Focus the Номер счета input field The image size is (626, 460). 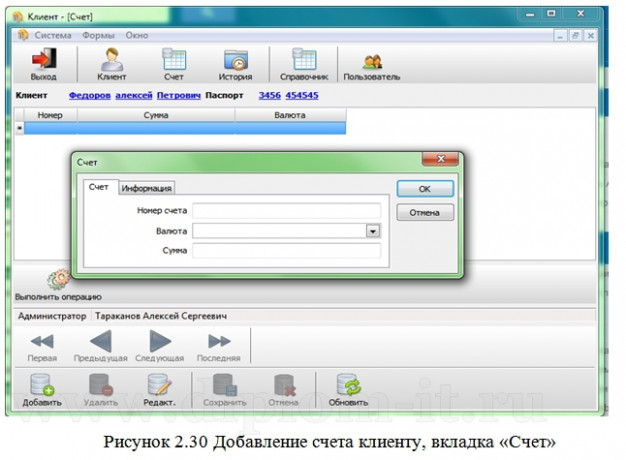[x=286, y=210]
